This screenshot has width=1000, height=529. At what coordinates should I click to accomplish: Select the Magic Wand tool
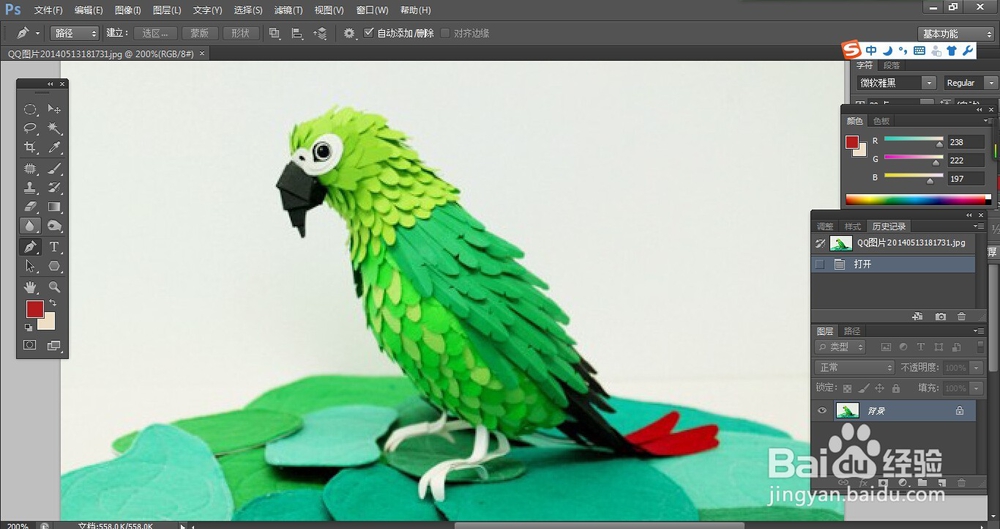[x=54, y=128]
